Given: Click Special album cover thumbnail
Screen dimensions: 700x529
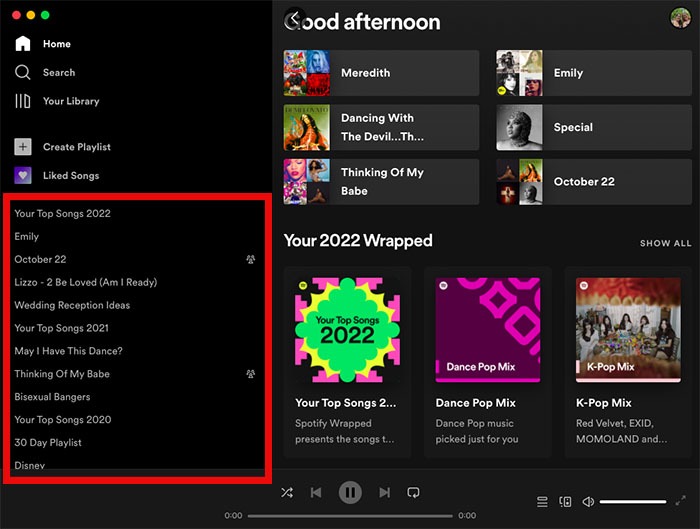Looking at the screenshot, I should coord(520,127).
